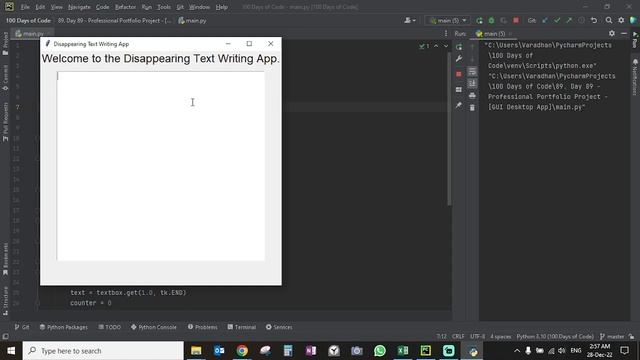
Task: Open Chrome from the taskbar
Action: [242, 351]
